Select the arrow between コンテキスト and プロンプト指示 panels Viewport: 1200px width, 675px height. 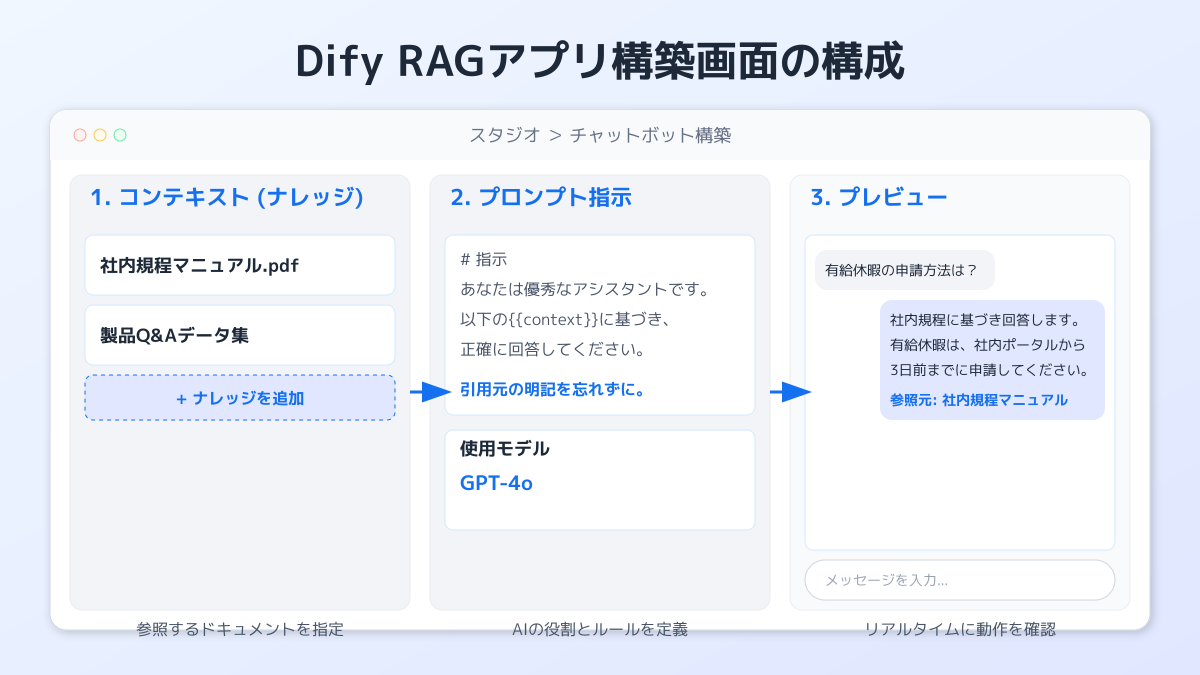pyautogui.click(x=428, y=391)
